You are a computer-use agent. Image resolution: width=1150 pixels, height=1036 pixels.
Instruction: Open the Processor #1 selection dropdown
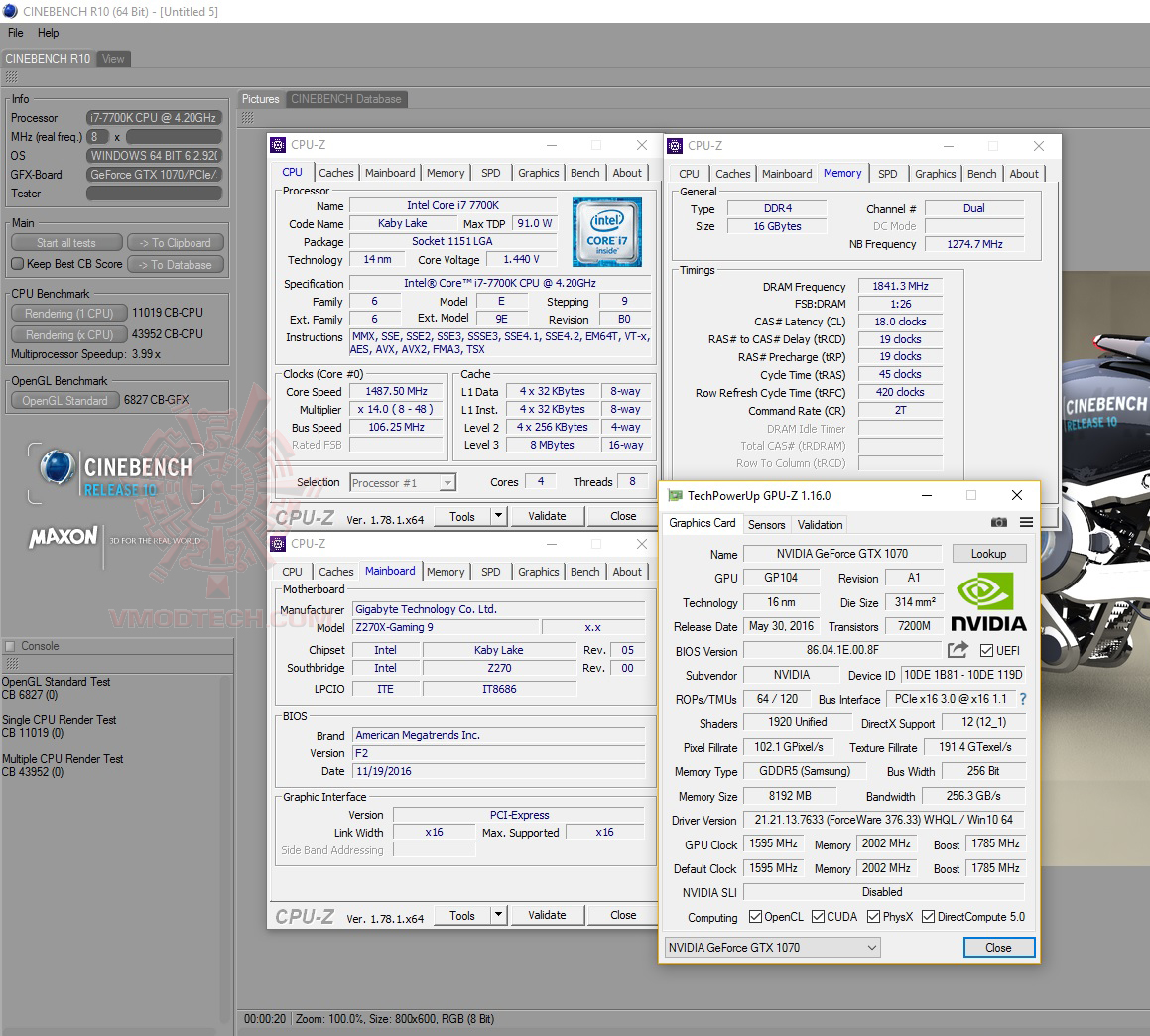pyautogui.click(x=449, y=482)
